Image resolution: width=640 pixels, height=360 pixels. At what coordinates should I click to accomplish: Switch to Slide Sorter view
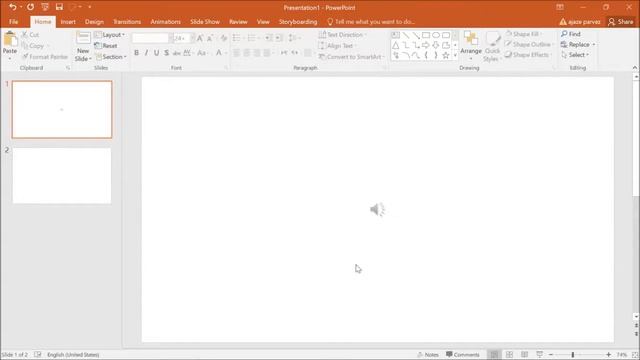pyautogui.click(x=509, y=355)
